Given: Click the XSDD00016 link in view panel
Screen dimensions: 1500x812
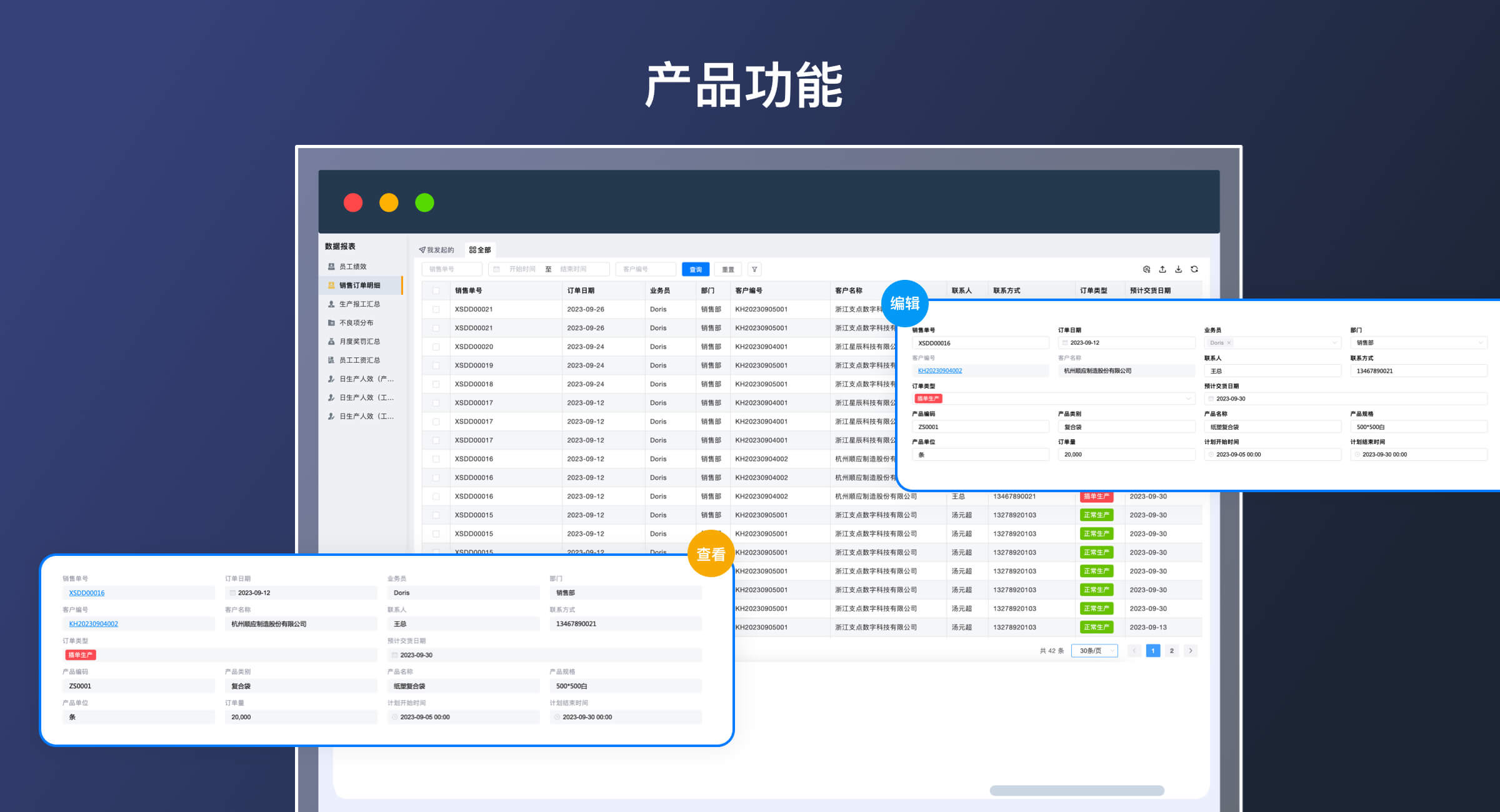Looking at the screenshot, I should point(87,593).
